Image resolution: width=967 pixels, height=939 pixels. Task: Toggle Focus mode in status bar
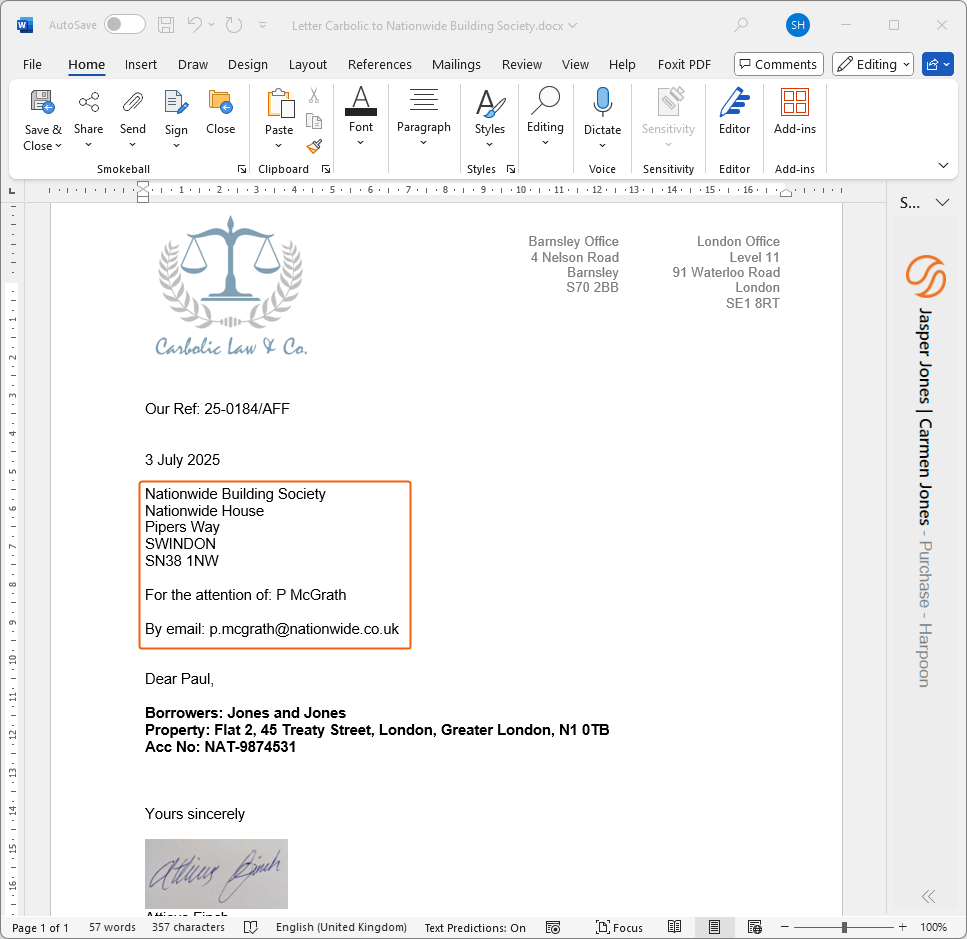[619, 927]
